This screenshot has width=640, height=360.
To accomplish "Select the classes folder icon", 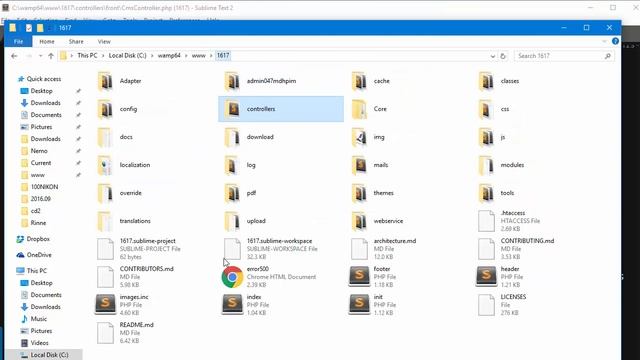I will [x=486, y=81].
